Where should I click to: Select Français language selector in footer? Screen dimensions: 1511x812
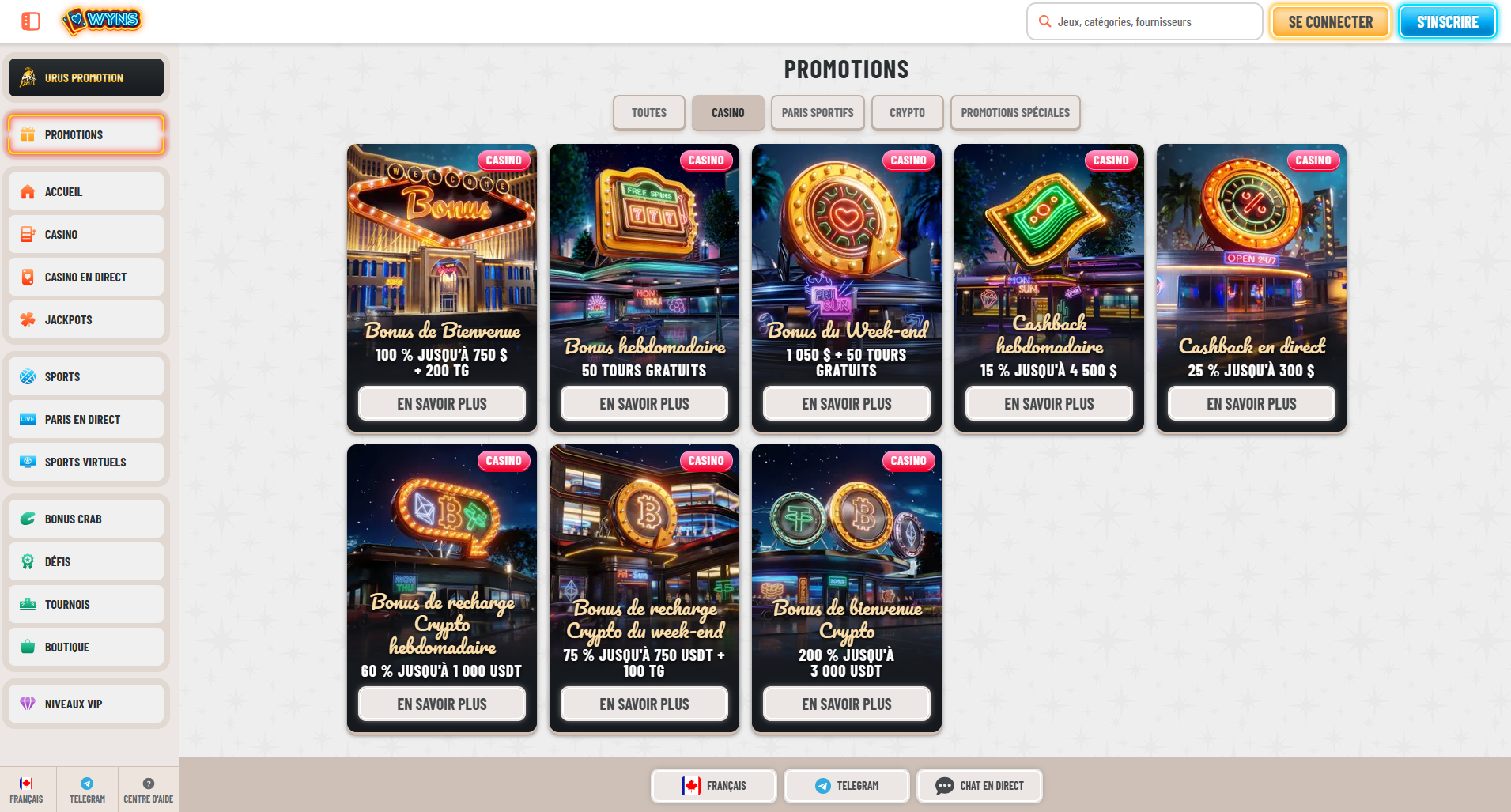point(714,786)
